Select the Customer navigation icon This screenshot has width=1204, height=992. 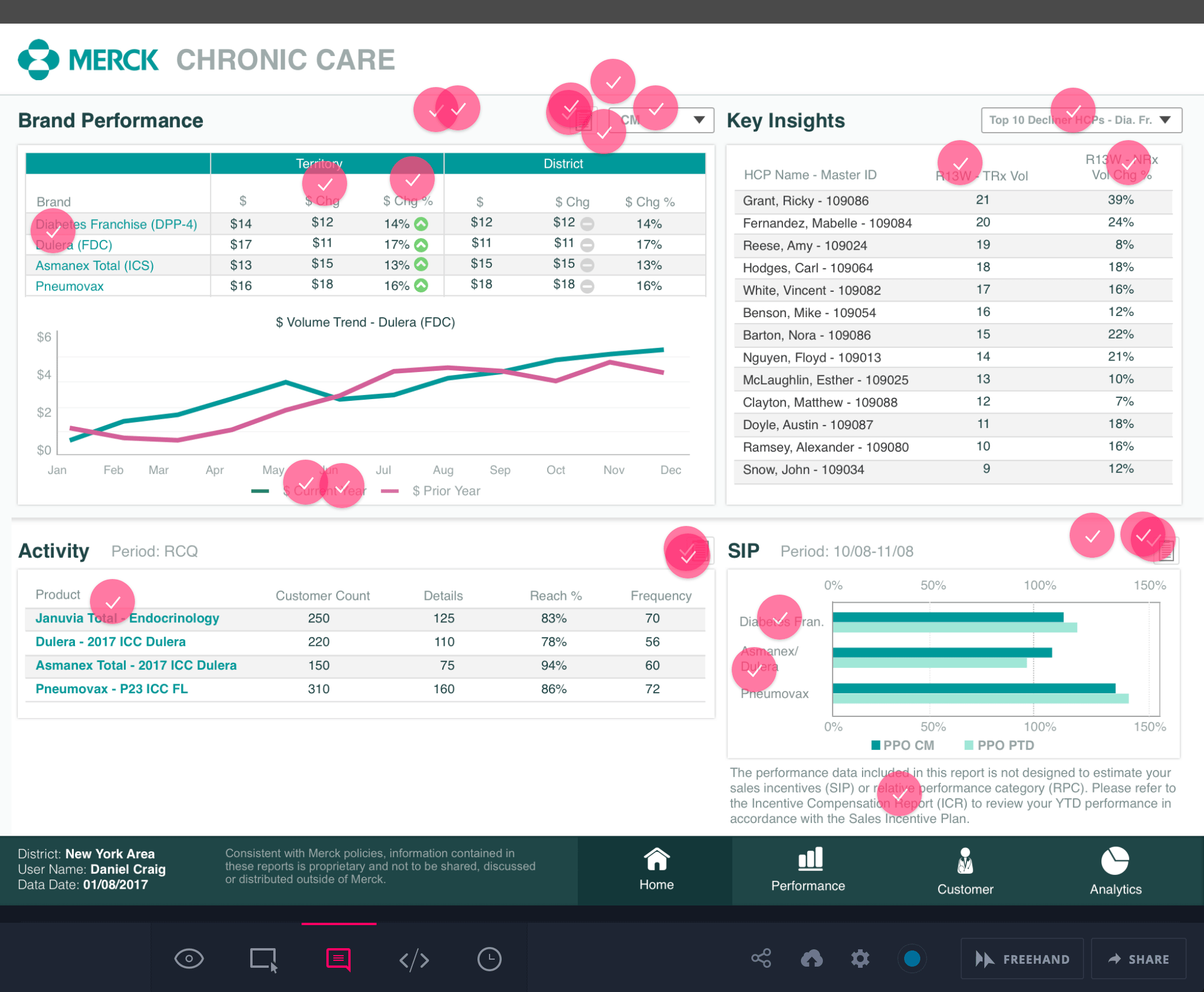pos(964,859)
